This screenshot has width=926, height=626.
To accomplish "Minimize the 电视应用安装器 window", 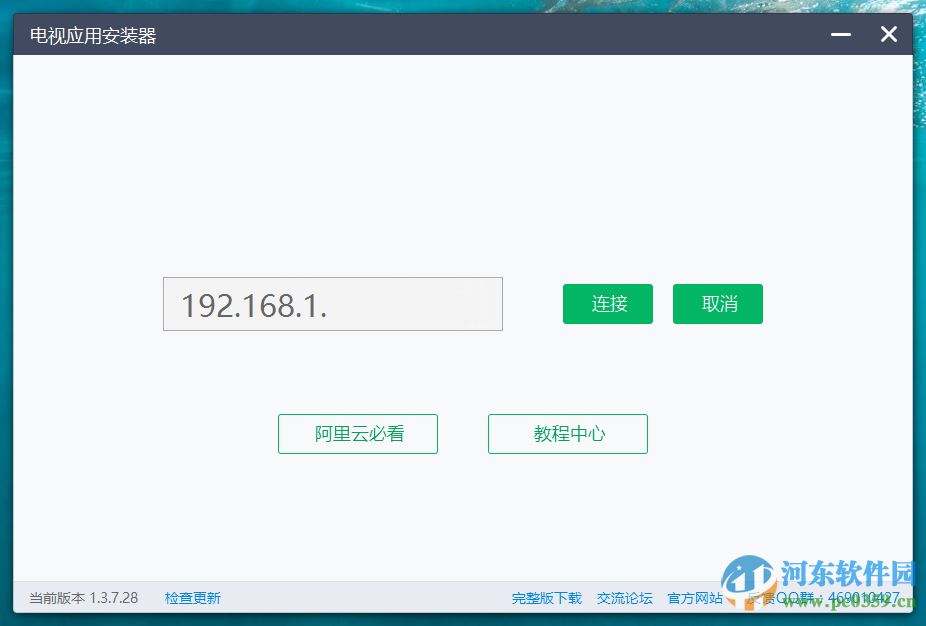I will coord(839,33).
